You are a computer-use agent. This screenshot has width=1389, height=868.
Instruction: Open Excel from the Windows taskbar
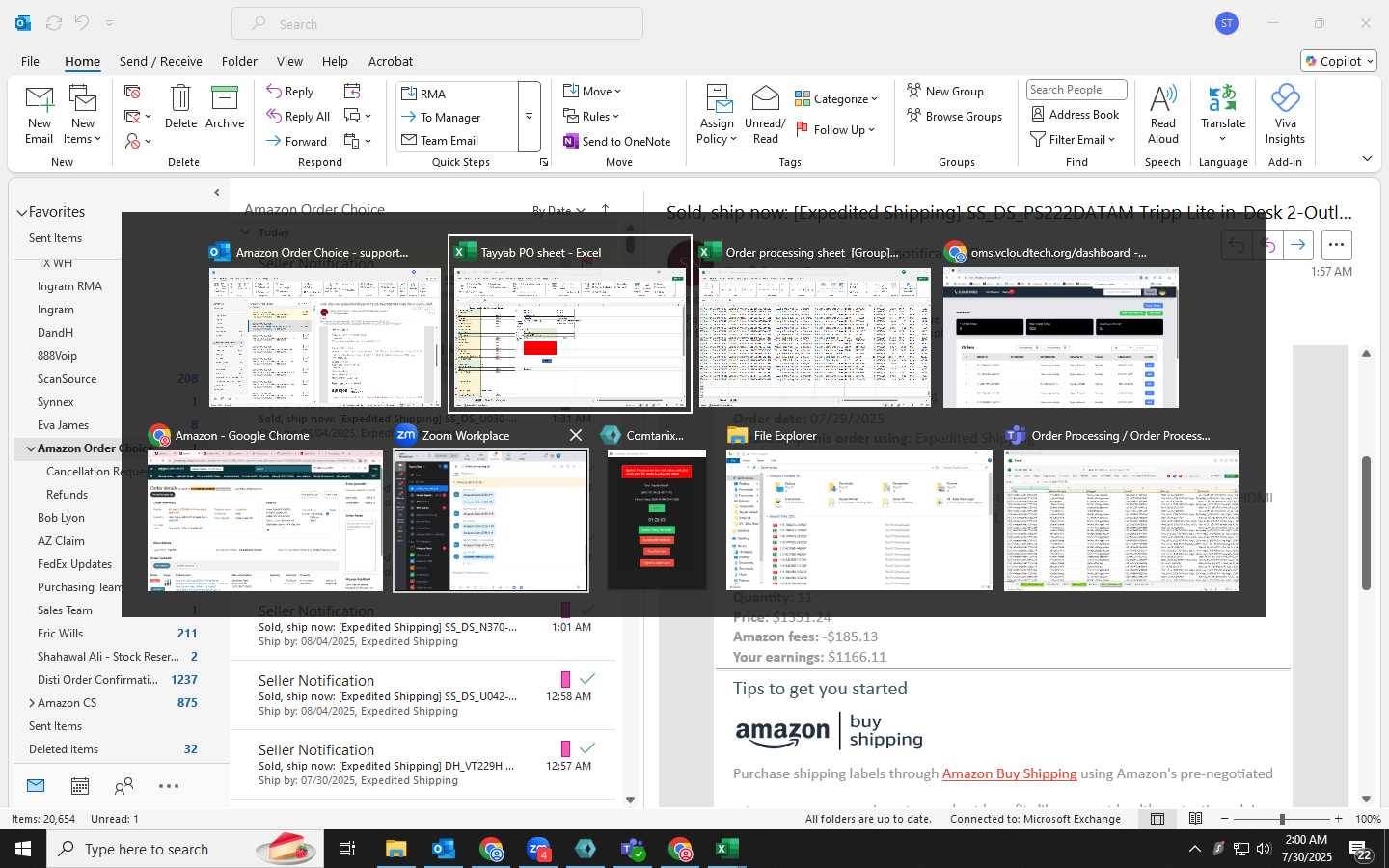(x=726, y=849)
